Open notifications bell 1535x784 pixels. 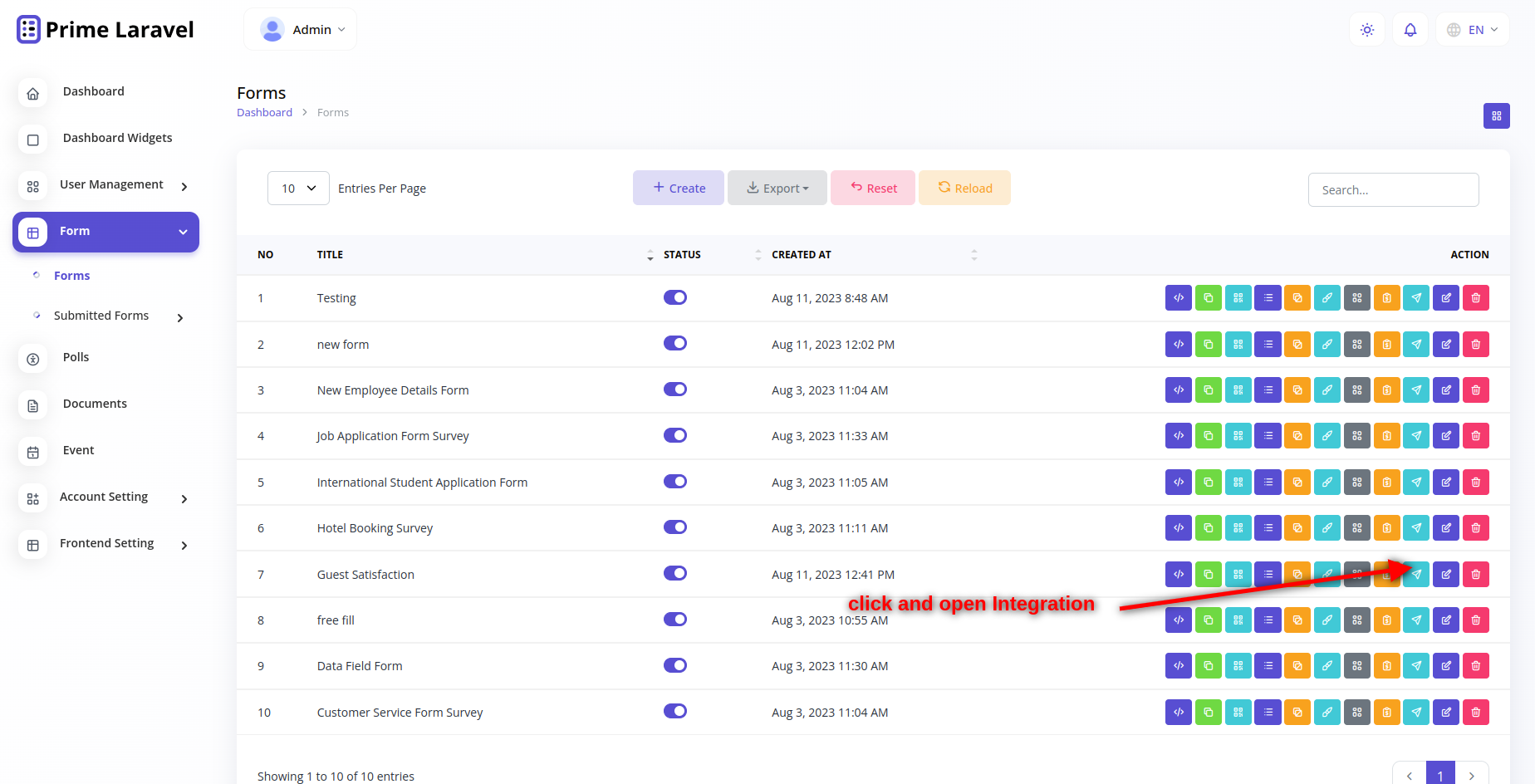(x=1410, y=30)
